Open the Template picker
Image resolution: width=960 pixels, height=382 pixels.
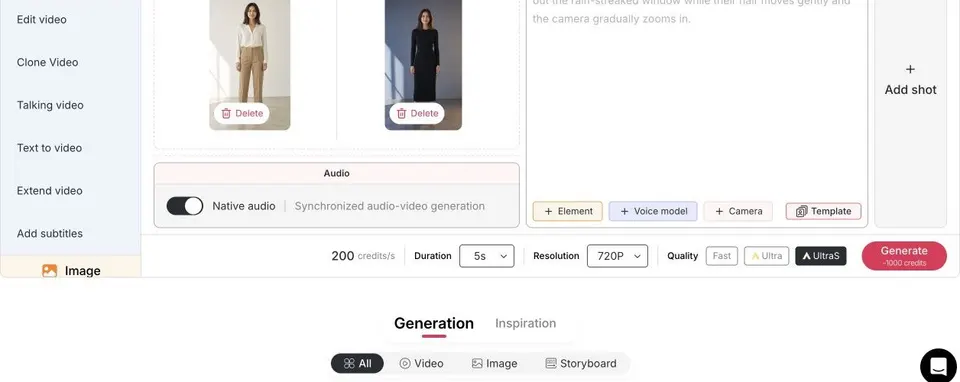(823, 211)
